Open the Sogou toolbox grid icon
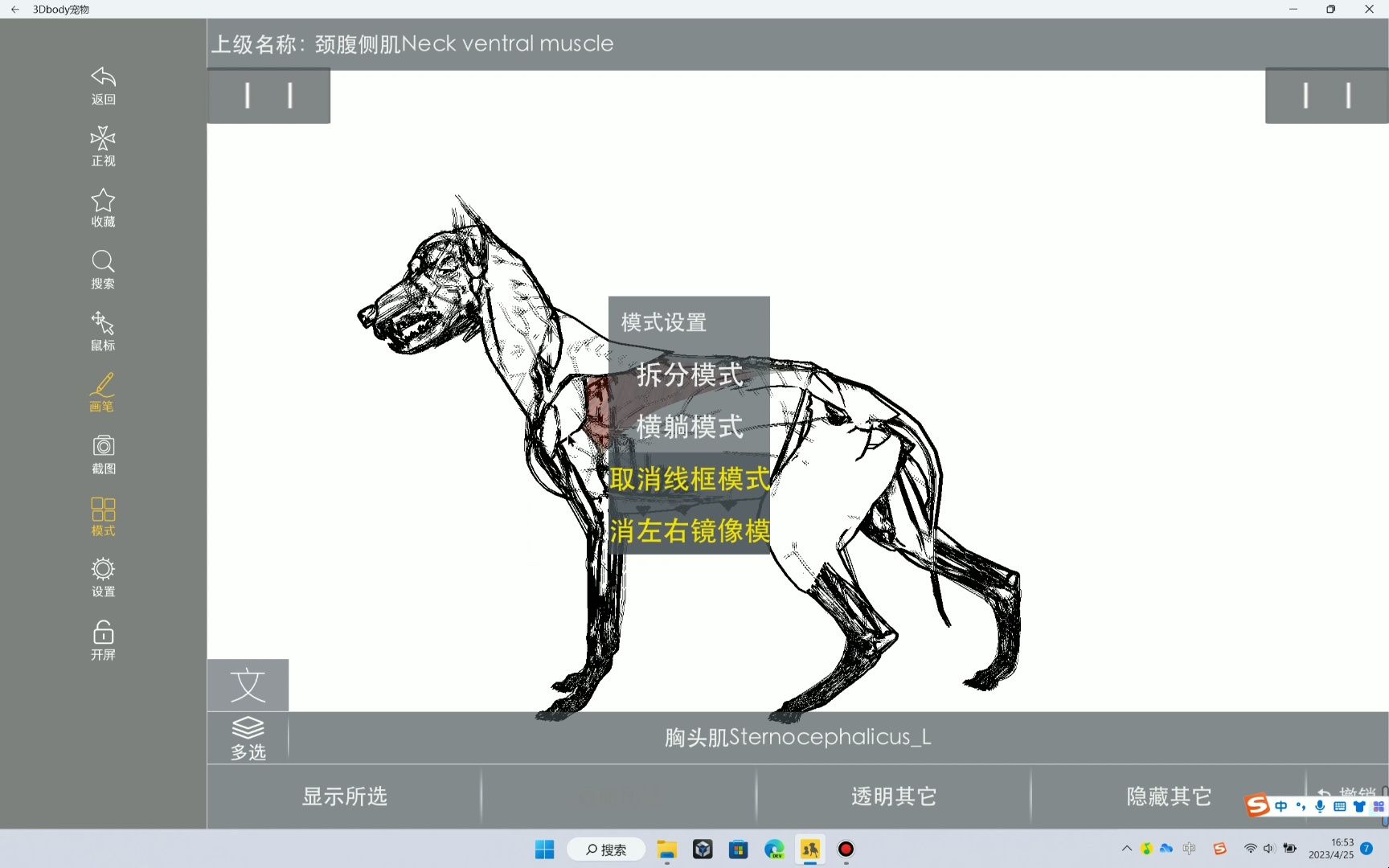The height and width of the screenshot is (868, 1389). point(1379,806)
